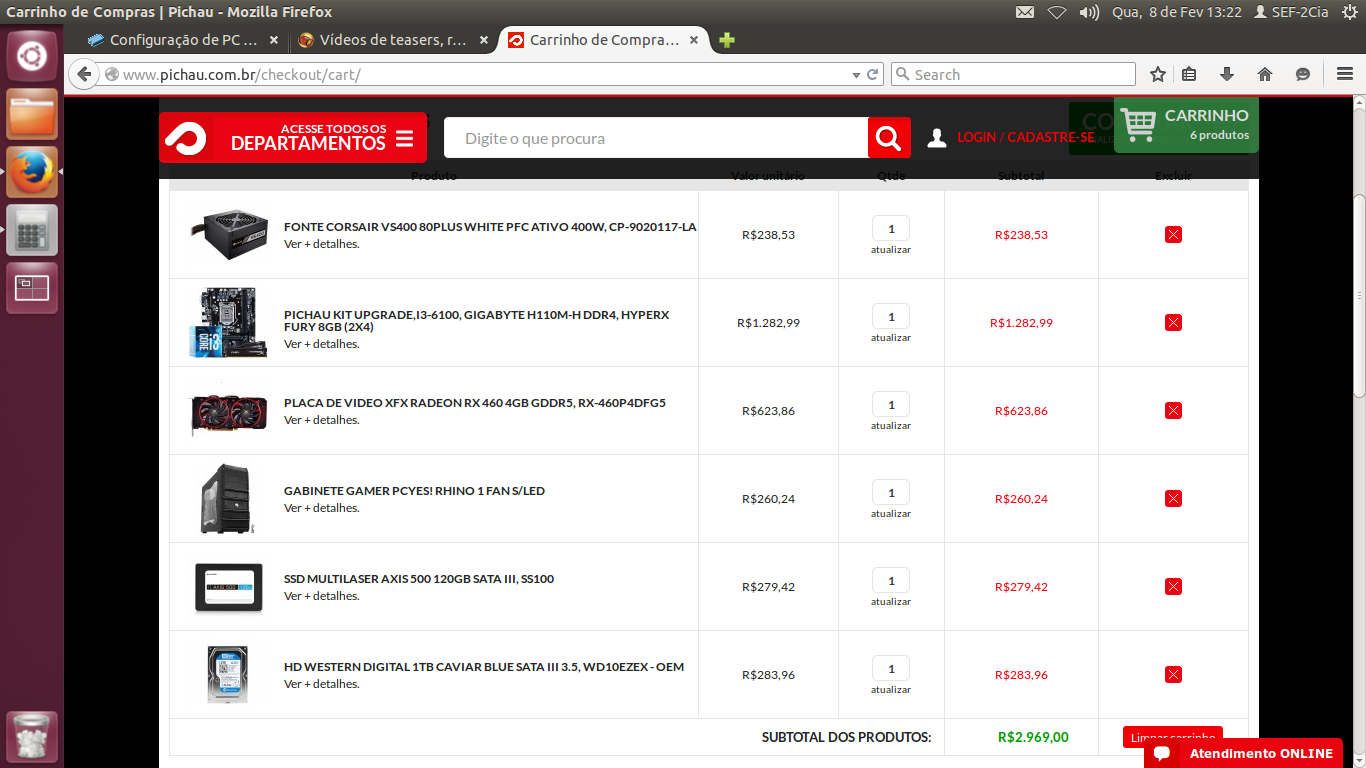Bookmark this page with the star icon
This screenshot has width=1366, height=768.
(1158, 74)
